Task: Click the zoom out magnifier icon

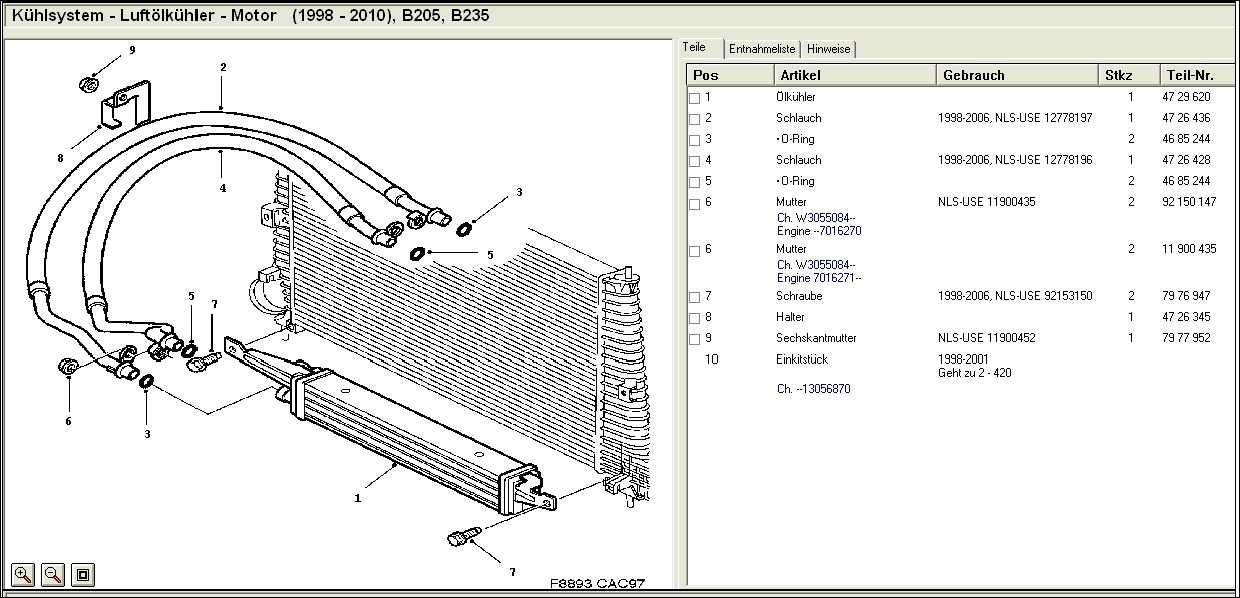Action: 53,574
